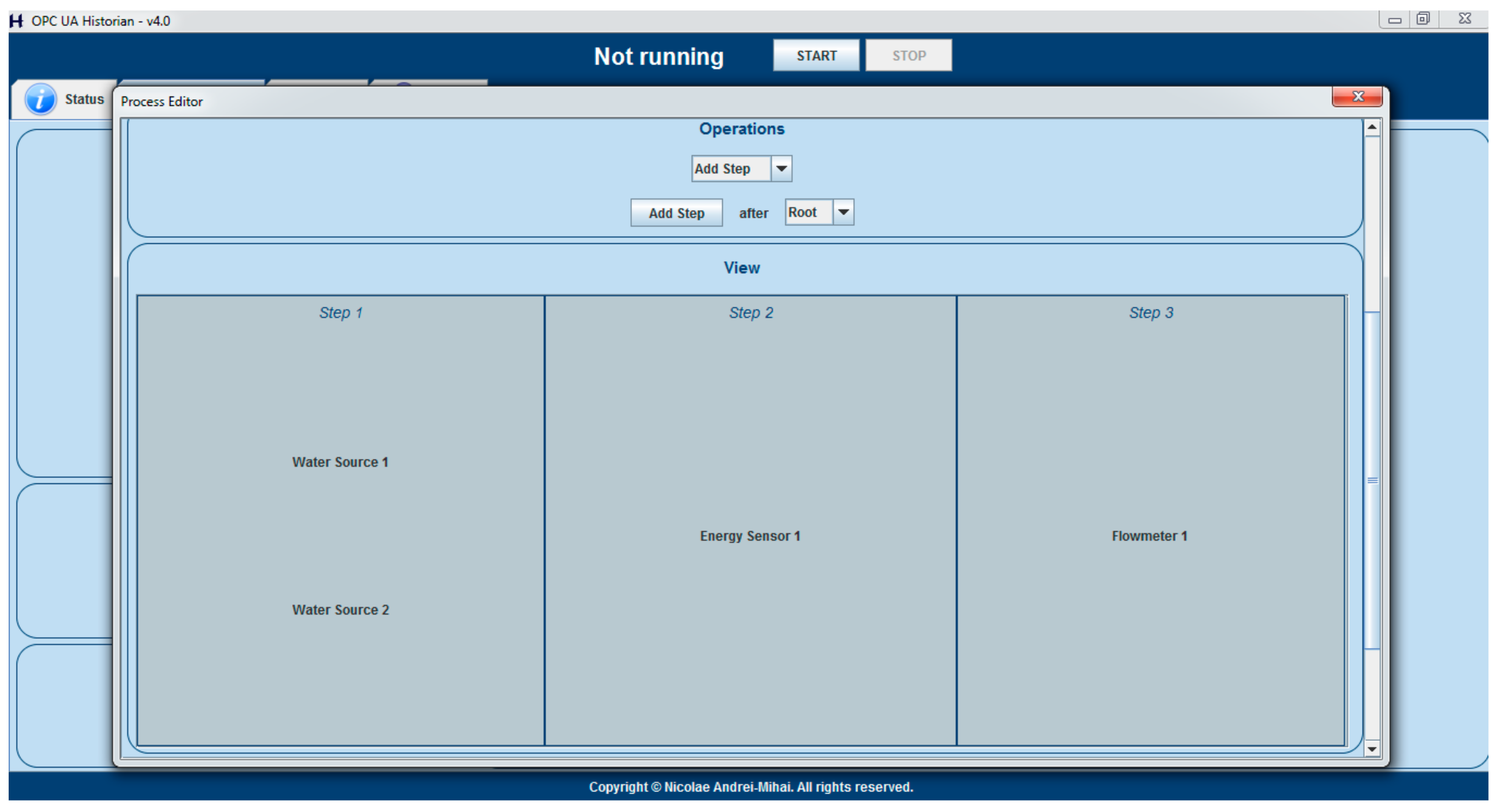Select the Water Source 1 node

[x=339, y=463]
